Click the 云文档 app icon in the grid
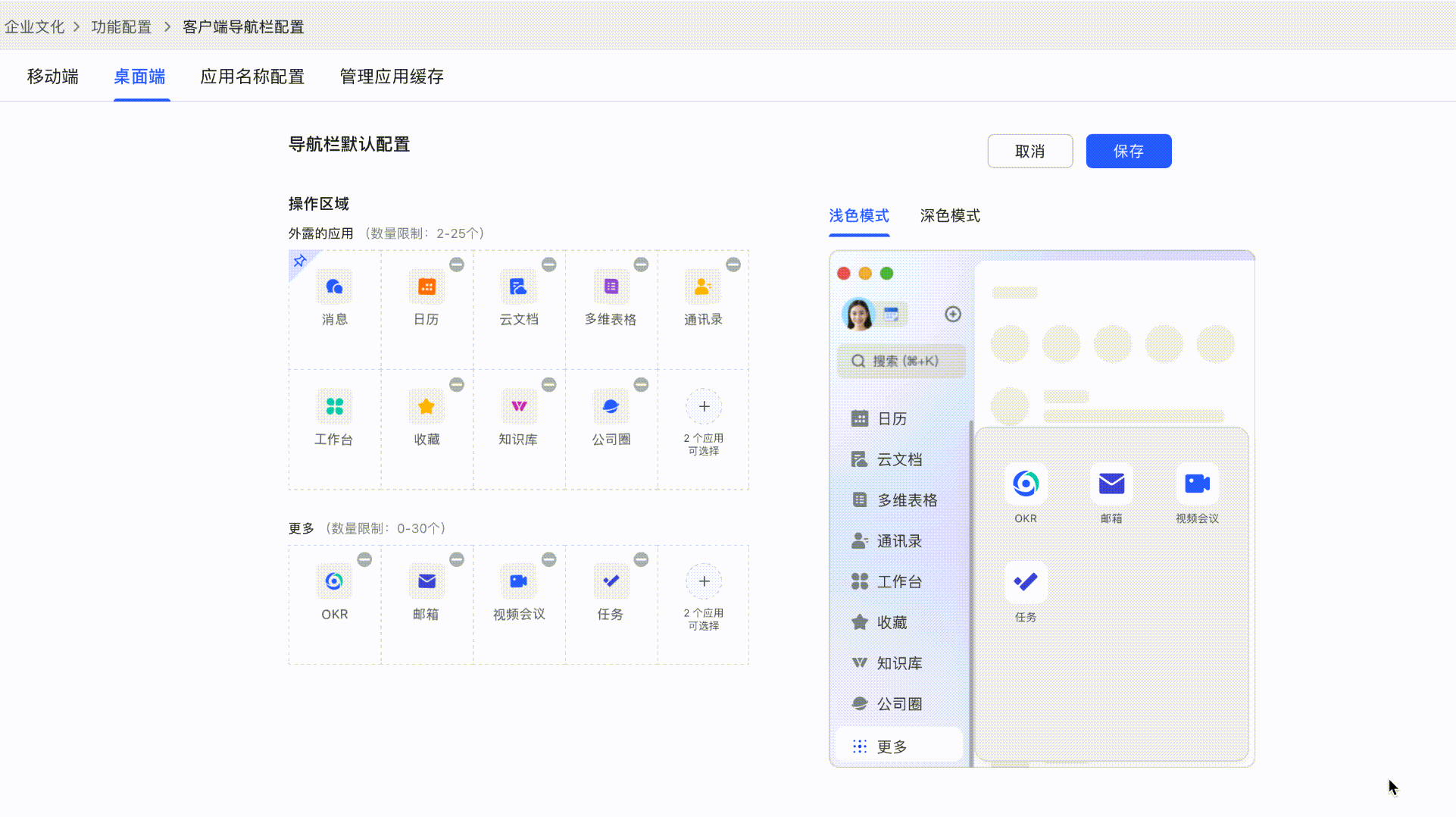 click(x=519, y=286)
